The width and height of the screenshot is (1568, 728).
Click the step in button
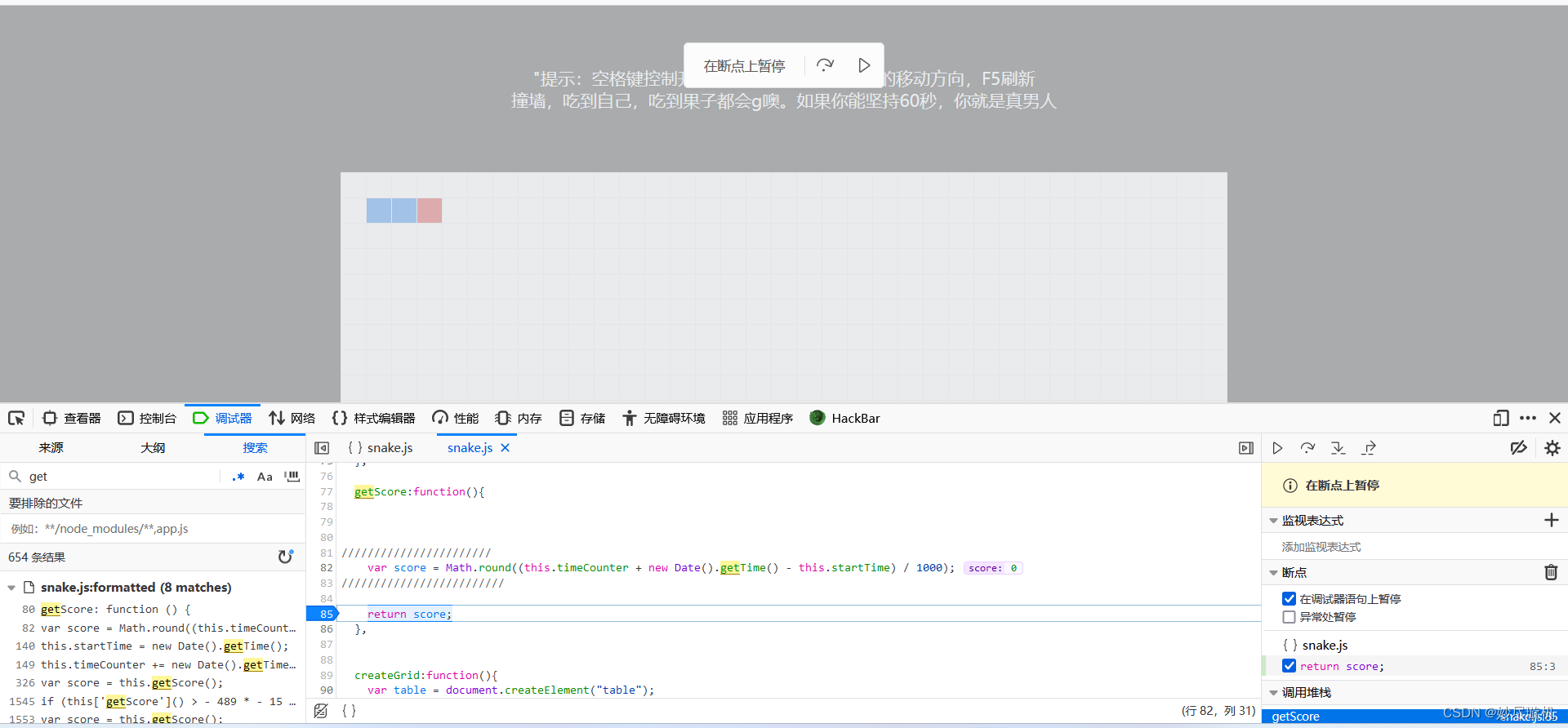[1338, 448]
